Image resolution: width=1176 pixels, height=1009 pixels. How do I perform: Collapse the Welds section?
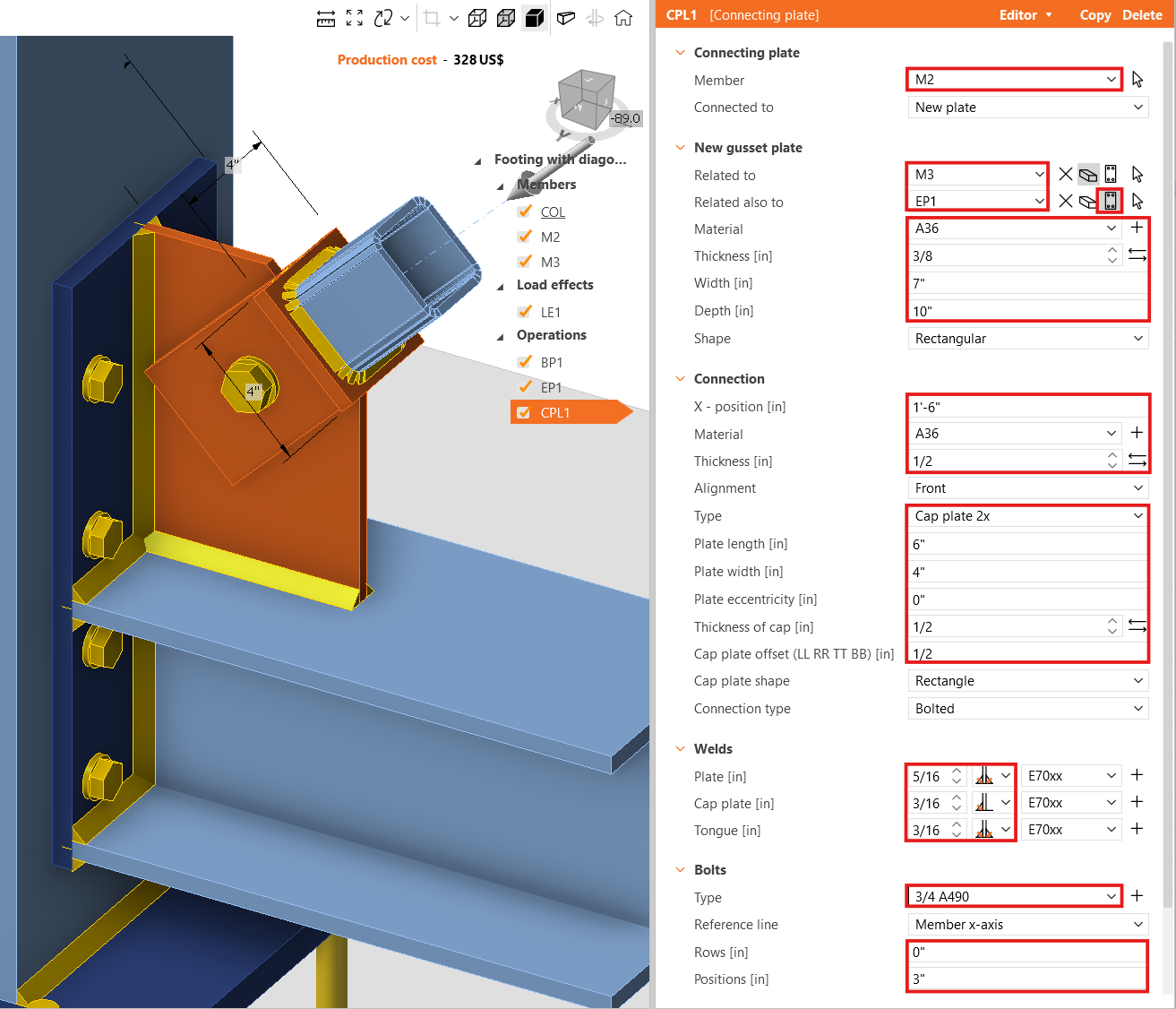pyautogui.click(x=680, y=749)
